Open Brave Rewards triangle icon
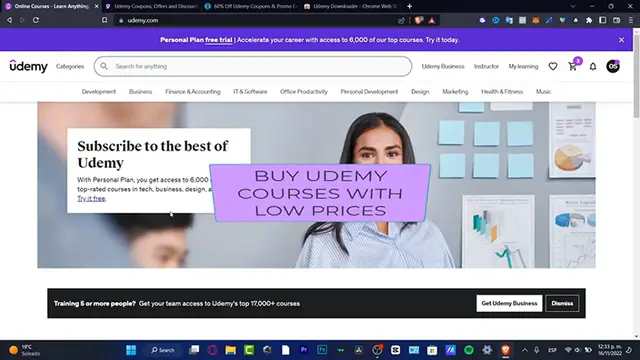The image size is (640, 360). click(x=432, y=20)
